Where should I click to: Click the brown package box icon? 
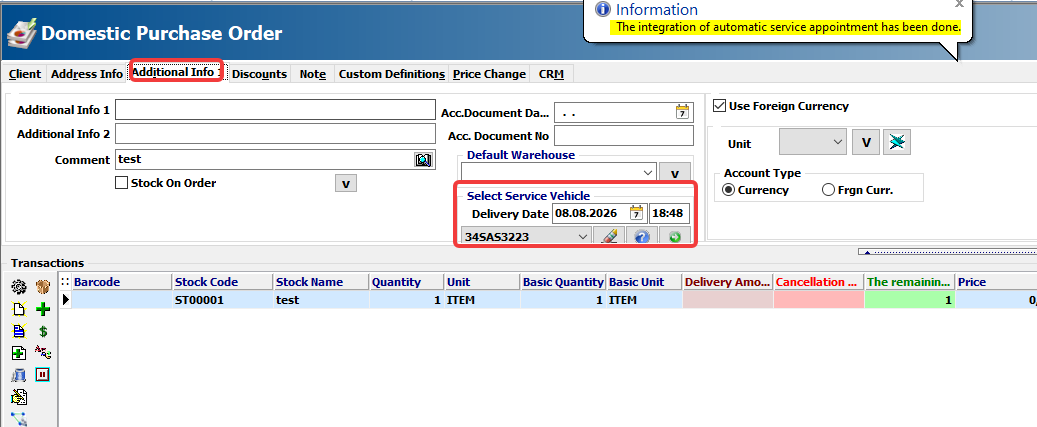[43, 287]
